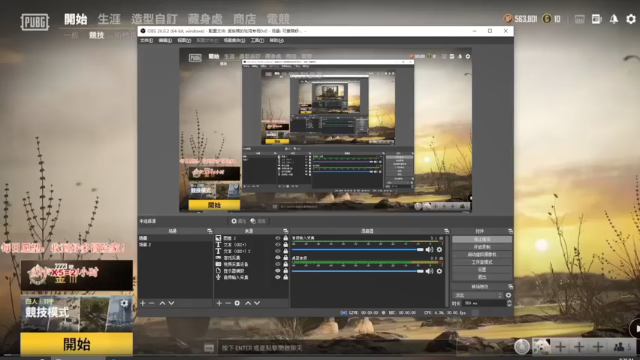Adjust transition duration stepper arrows
640x360 pixels.
coord(509,303)
